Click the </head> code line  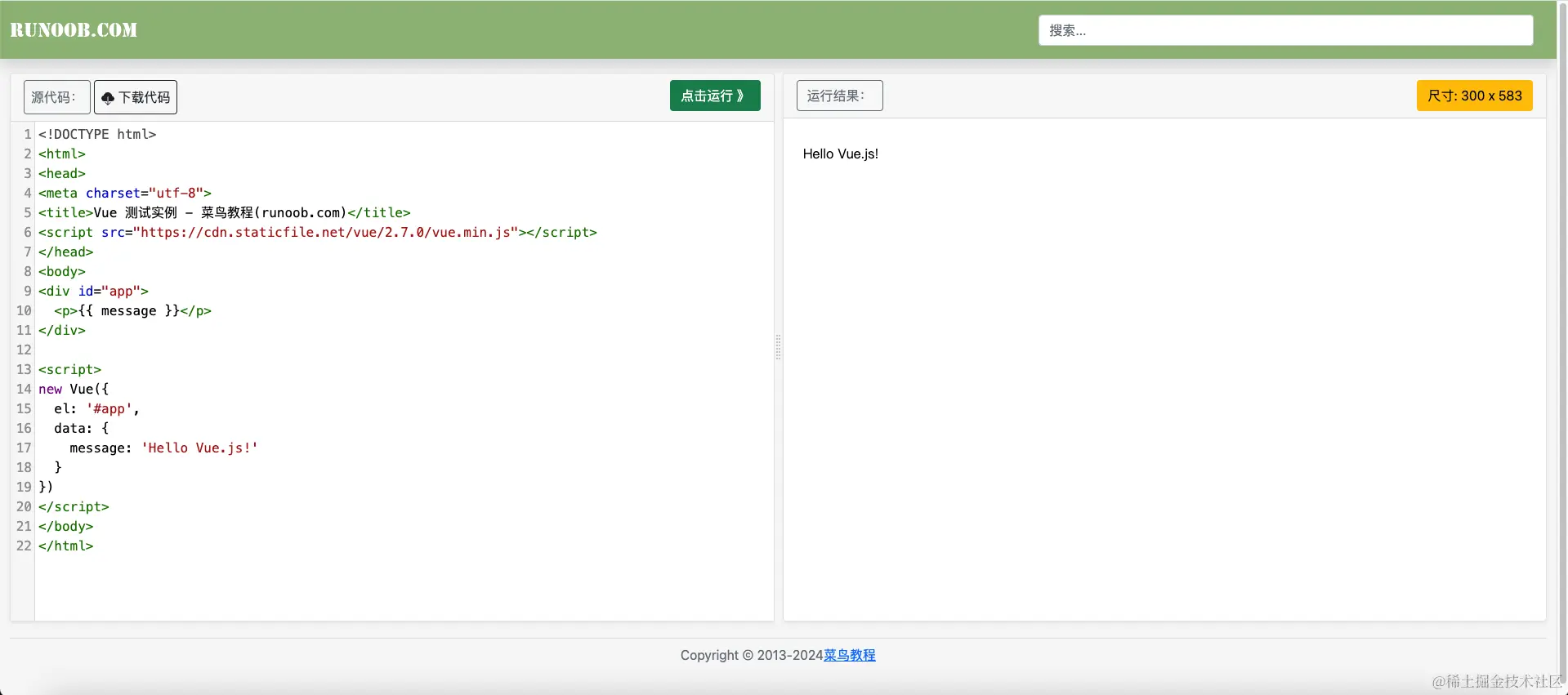point(66,252)
